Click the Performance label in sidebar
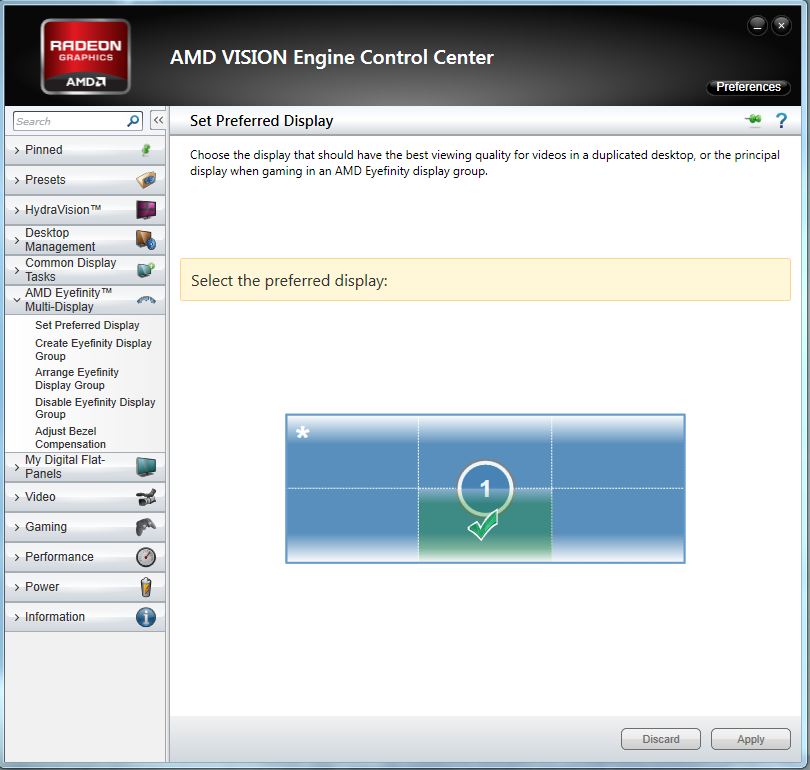810x770 pixels. [x=59, y=557]
